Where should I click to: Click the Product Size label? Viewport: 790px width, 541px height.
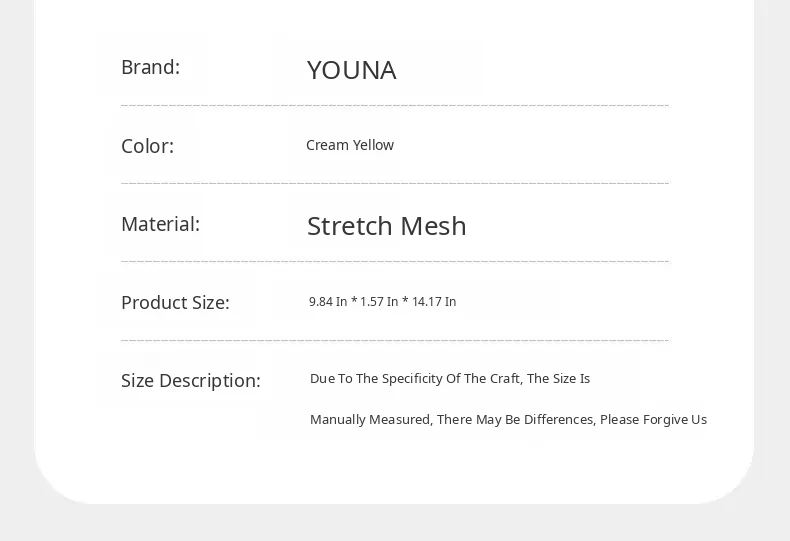pyautogui.click(x=175, y=302)
